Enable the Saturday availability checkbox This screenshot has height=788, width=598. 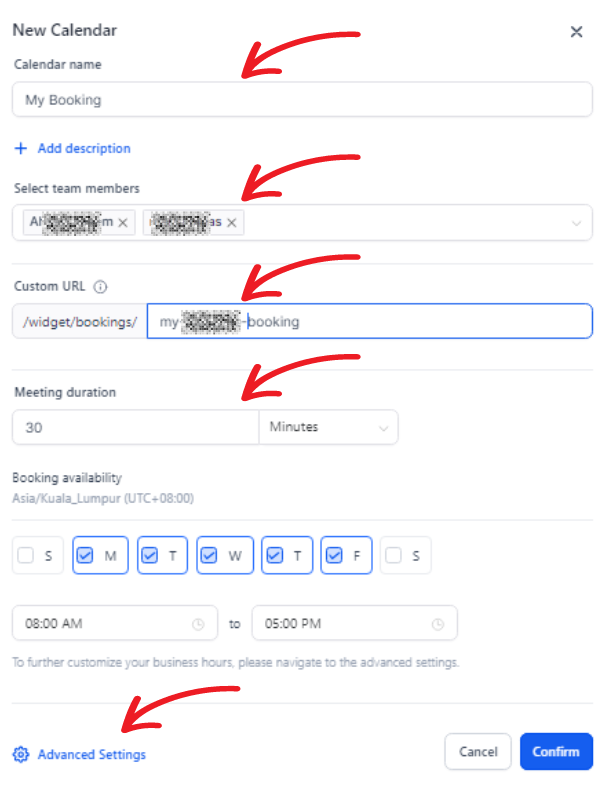pyautogui.click(x=393, y=555)
